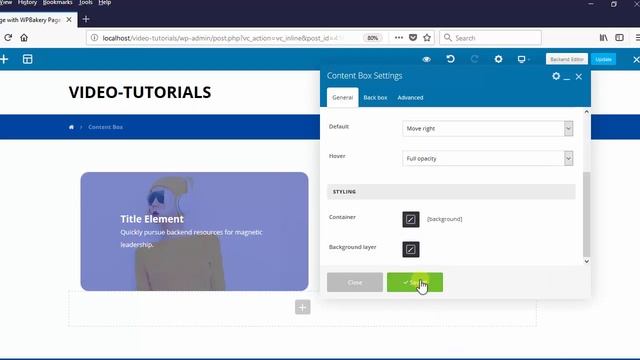Screen dimensions: 640x360
Task: Open the Bookmarks menu
Action: (x=57, y=2)
